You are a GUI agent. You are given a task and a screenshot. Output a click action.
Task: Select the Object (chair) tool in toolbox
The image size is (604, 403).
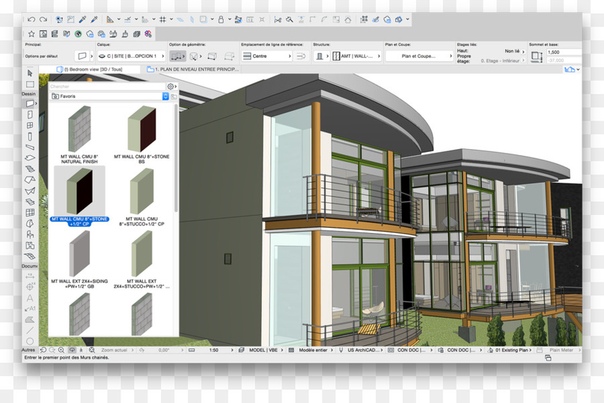tap(30, 234)
